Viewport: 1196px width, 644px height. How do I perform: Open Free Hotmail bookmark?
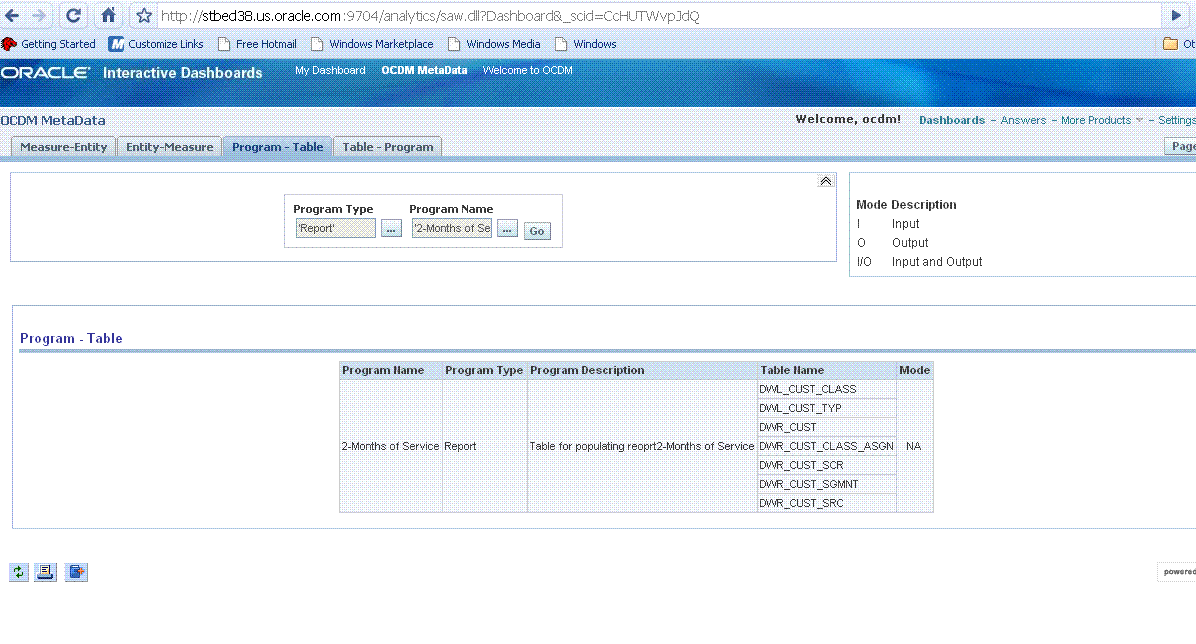coord(257,44)
